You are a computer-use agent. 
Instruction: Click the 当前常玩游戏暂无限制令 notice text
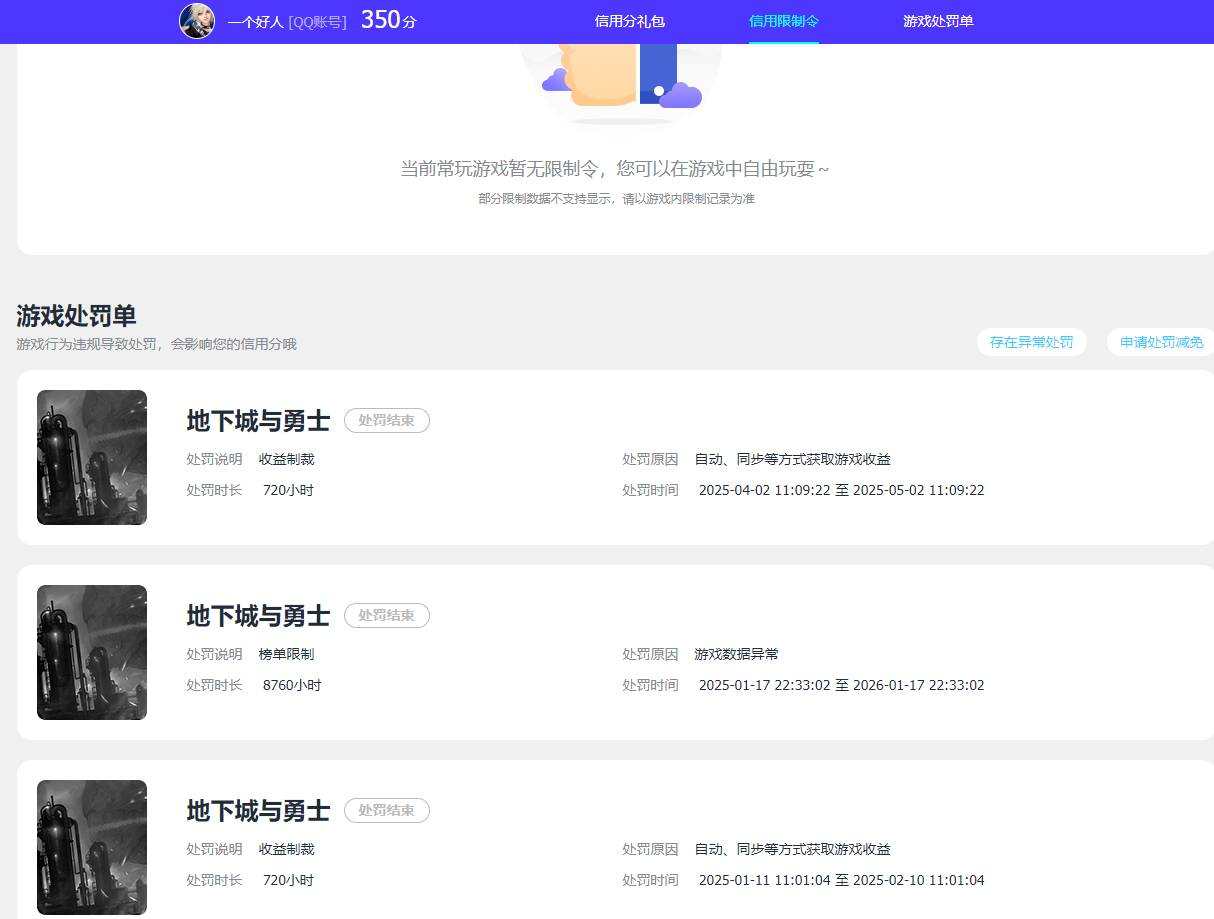(615, 169)
